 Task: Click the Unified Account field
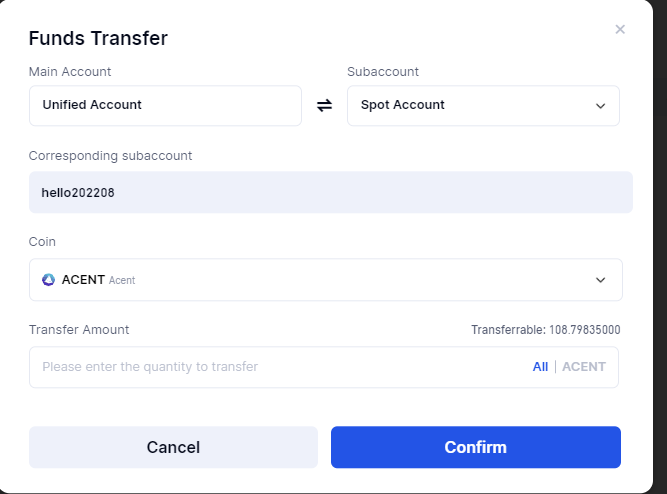click(165, 105)
